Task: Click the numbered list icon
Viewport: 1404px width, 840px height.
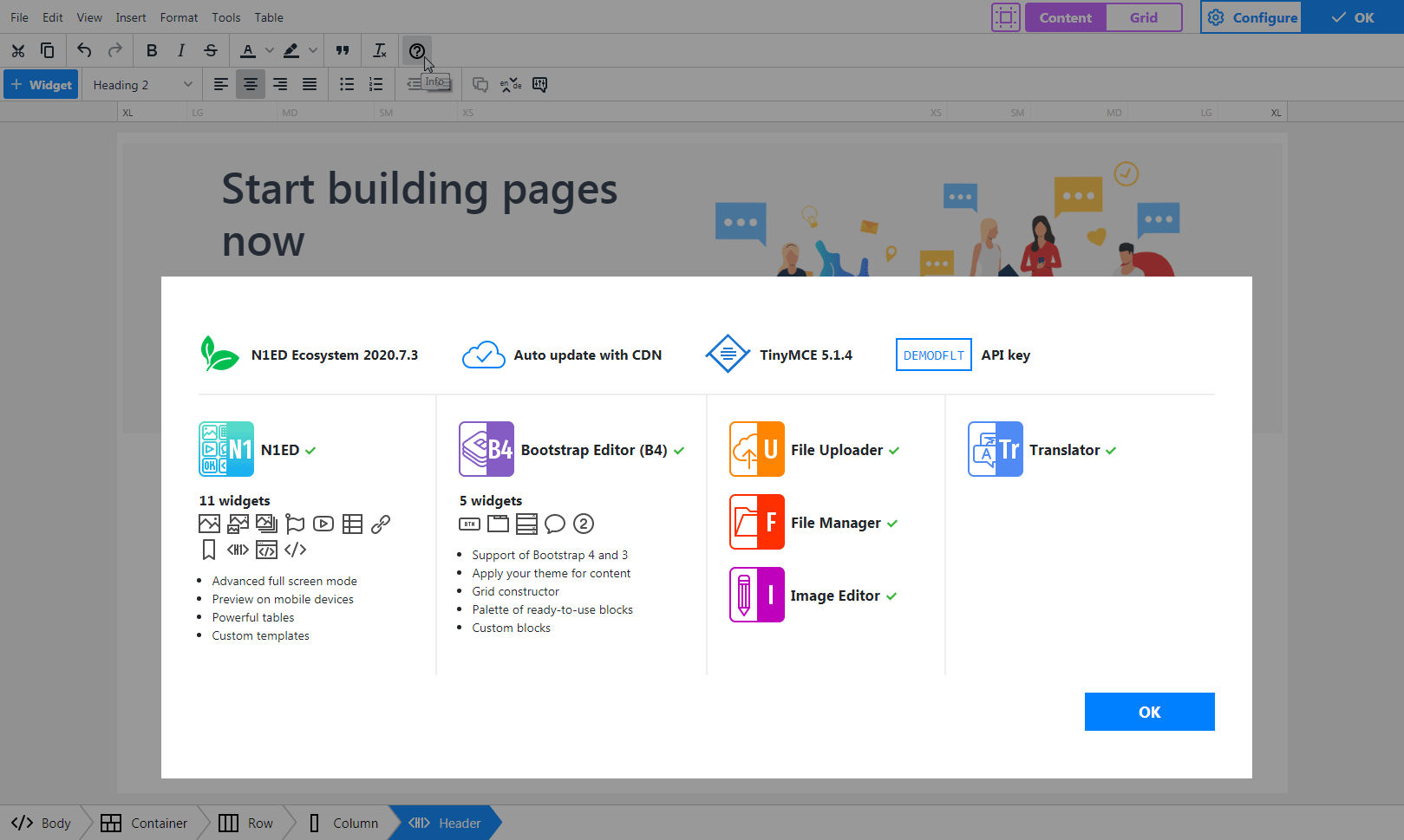Action: tap(375, 84)
